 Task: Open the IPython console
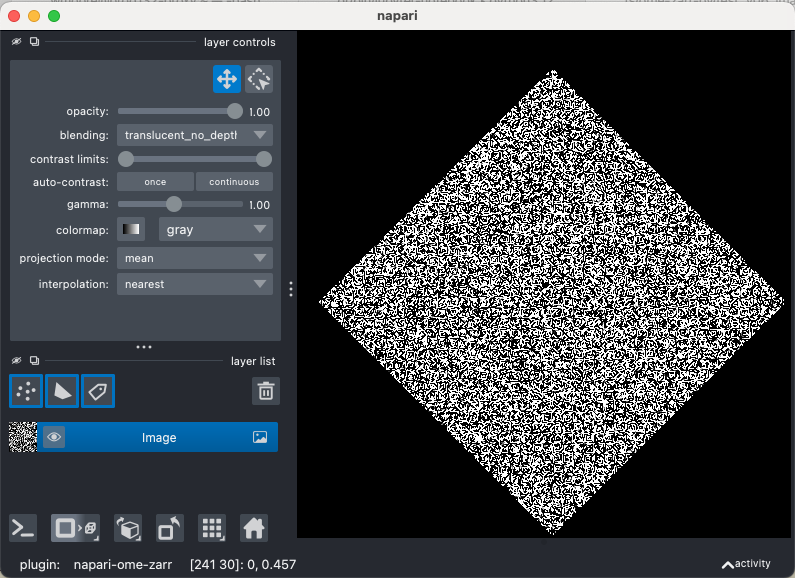[x=23, y=528]
